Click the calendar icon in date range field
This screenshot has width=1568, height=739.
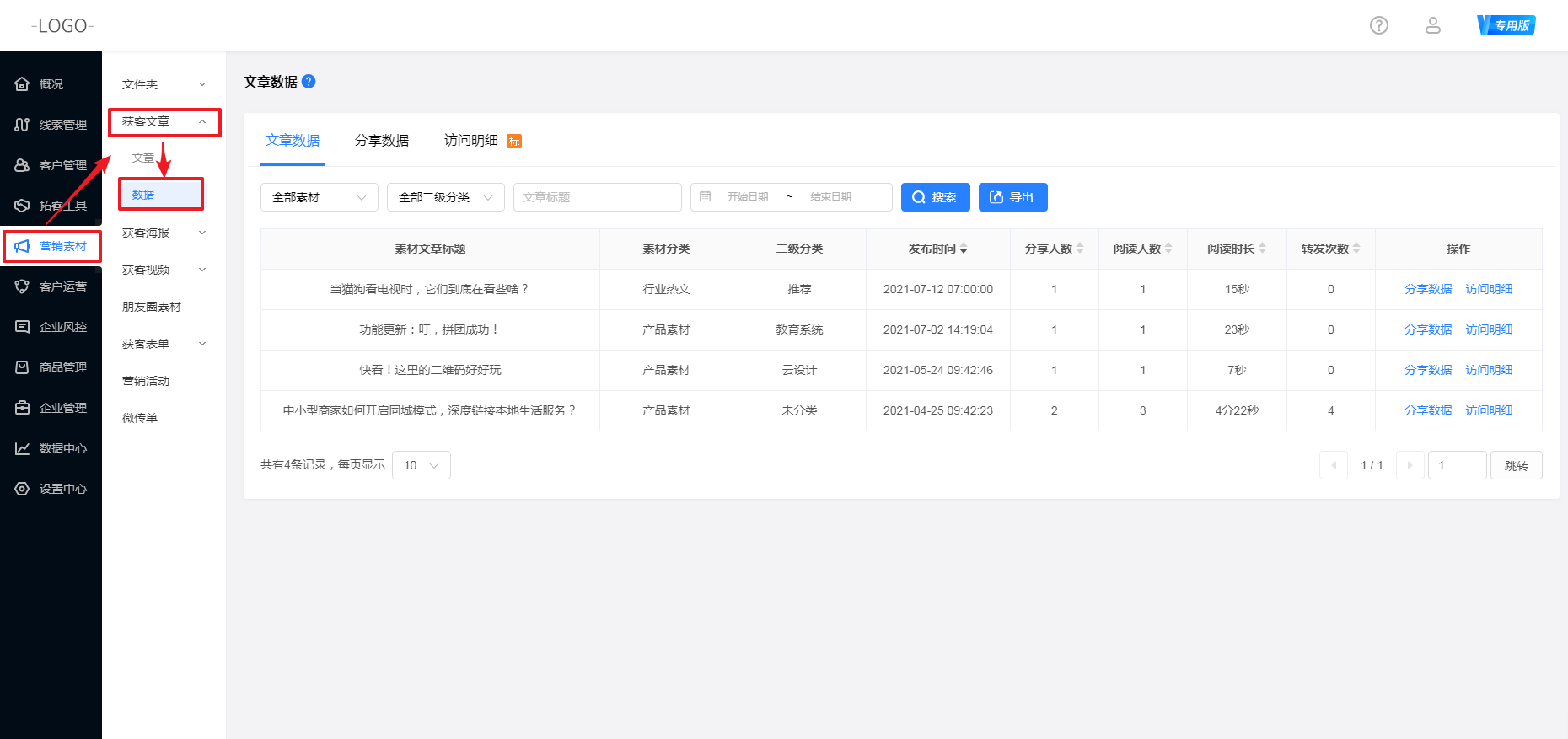click(706, 197)
